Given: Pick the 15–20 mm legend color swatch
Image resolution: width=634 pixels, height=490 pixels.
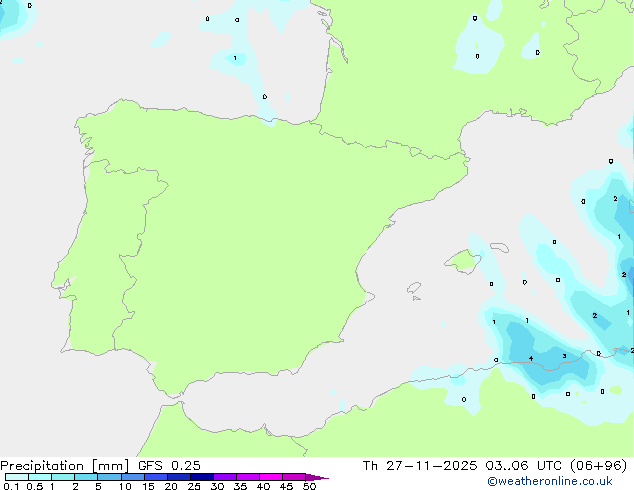Looking at the screenshot, I should (156, 477).
